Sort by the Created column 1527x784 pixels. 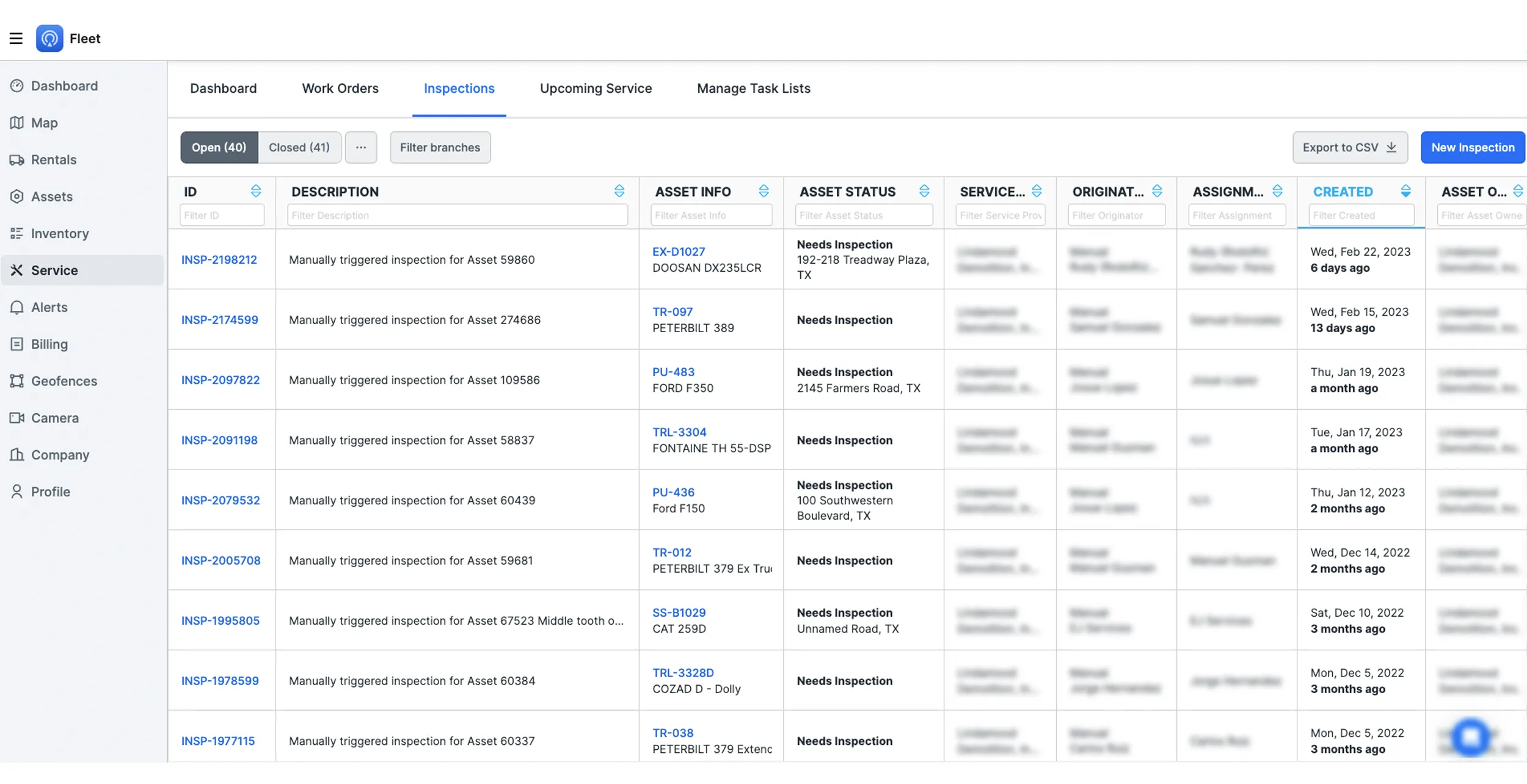point(1405,191)
